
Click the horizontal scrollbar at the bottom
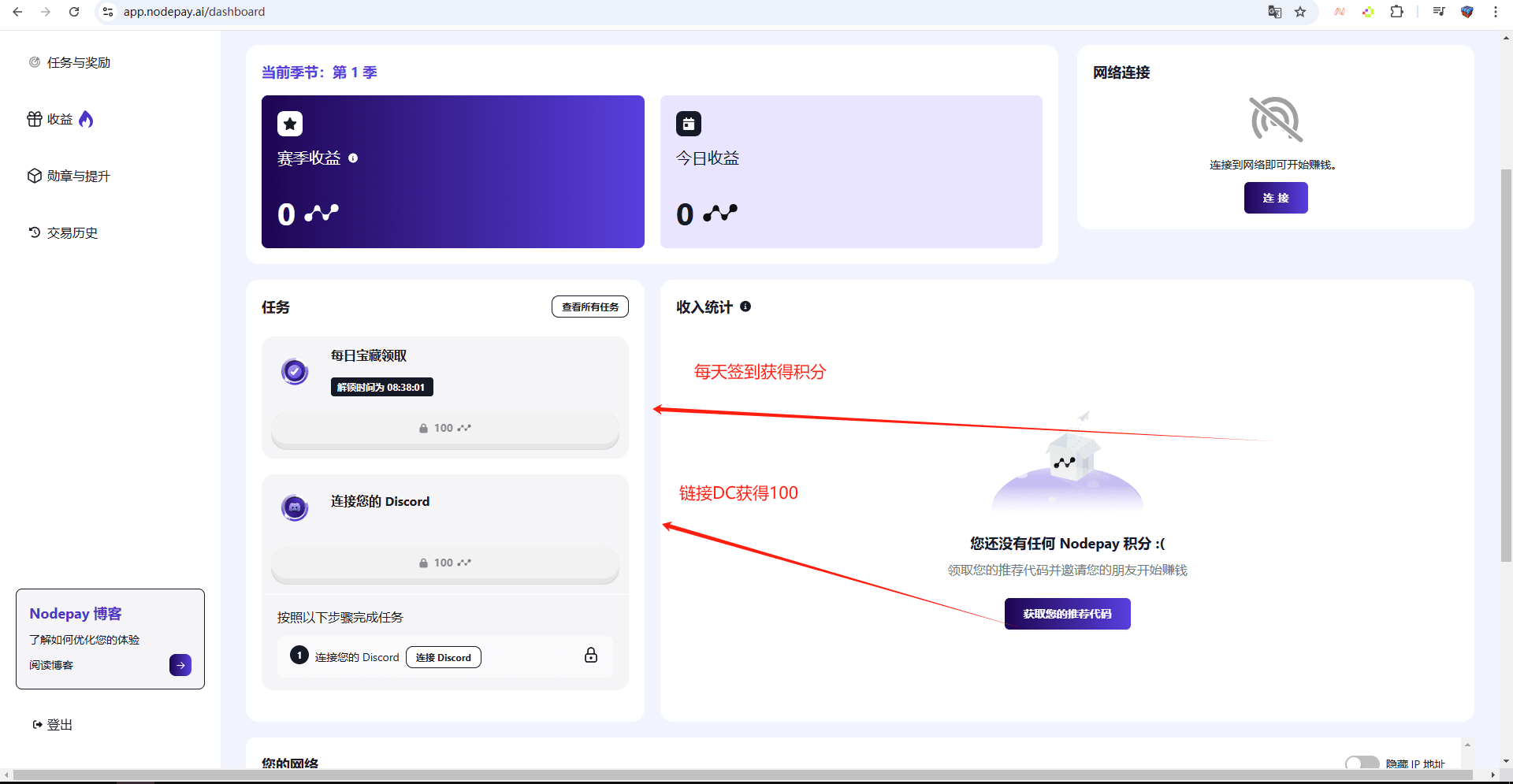pos(744,775)
